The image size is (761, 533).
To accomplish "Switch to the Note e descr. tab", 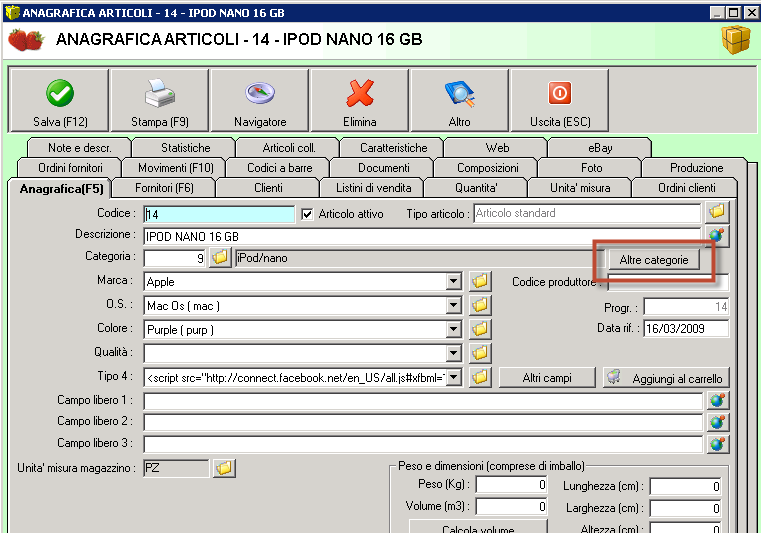I will coord(80,148).
